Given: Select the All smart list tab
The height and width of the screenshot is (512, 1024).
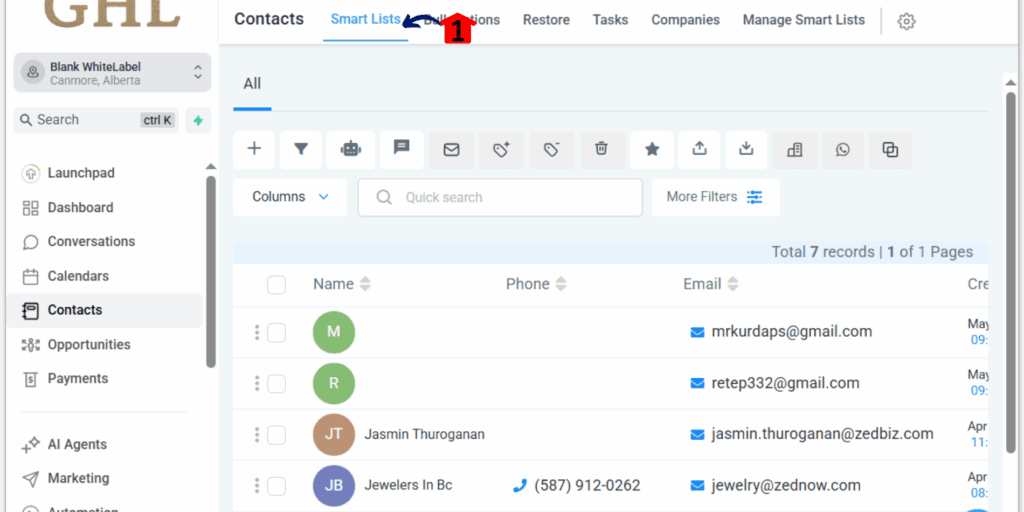Looking at the screenshot, I should point(252,84).
